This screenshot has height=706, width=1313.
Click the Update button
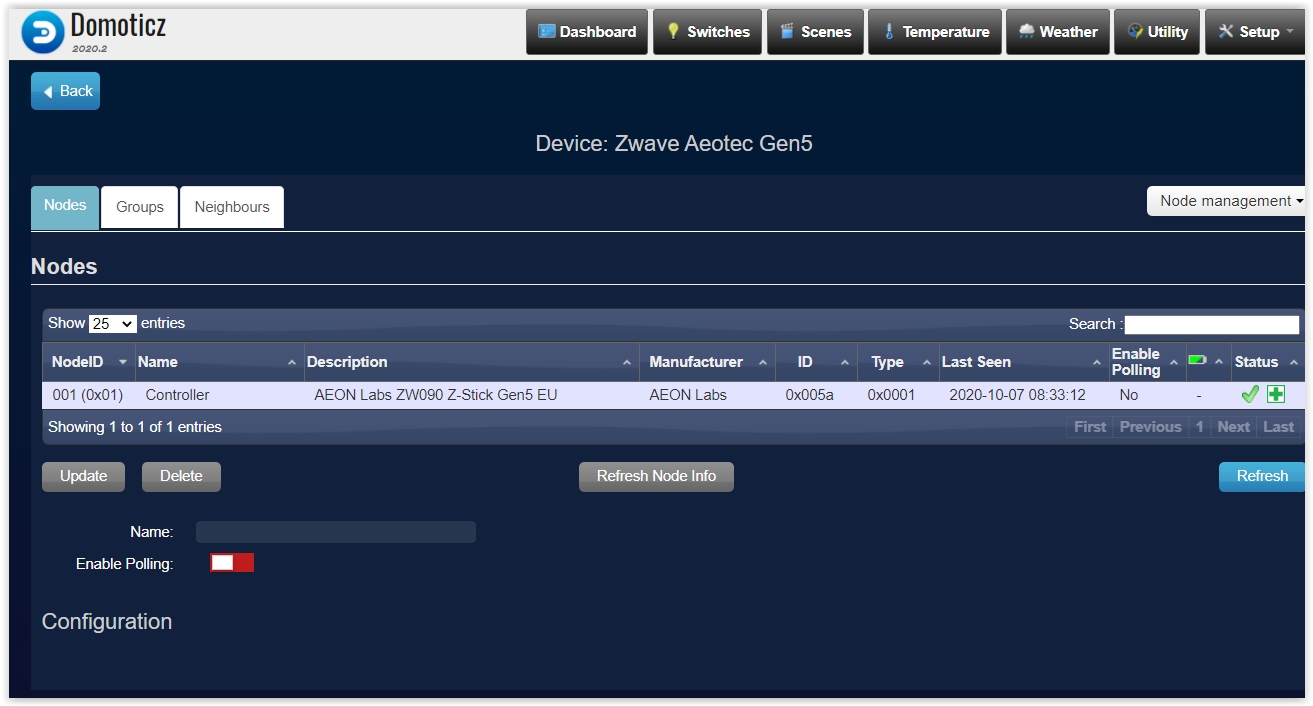click(x=83, y=477)
